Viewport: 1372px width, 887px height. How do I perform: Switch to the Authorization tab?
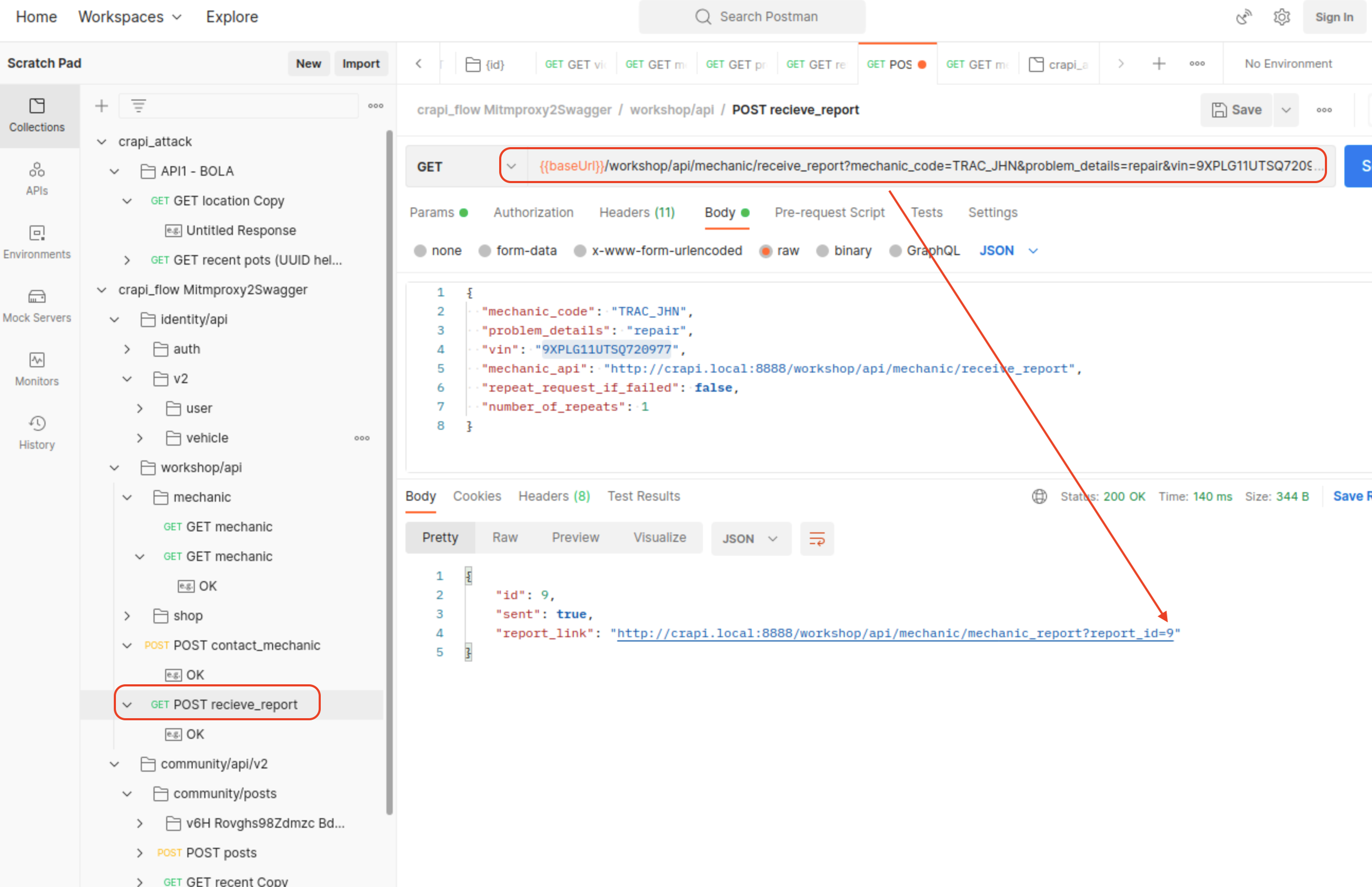click(x=533, y=213)
